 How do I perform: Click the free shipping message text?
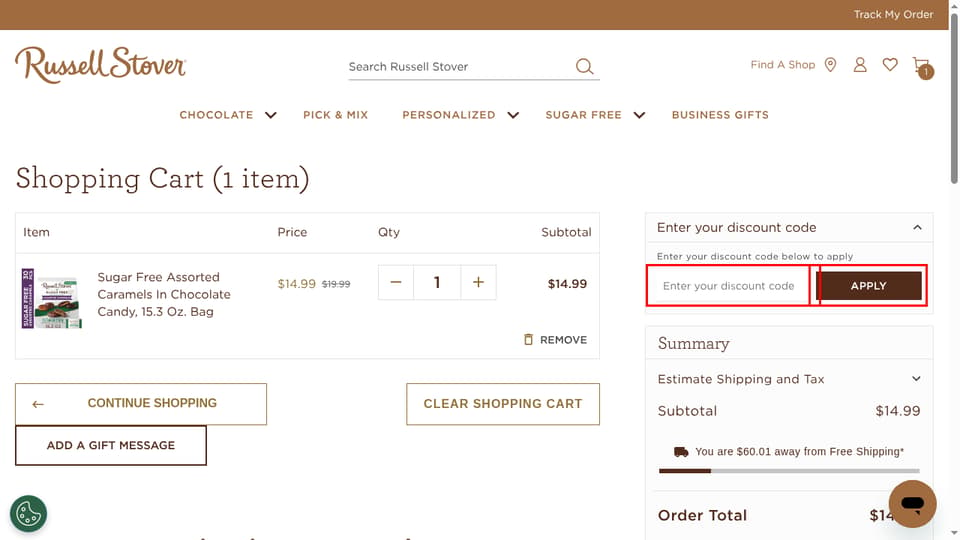point(799,452)
